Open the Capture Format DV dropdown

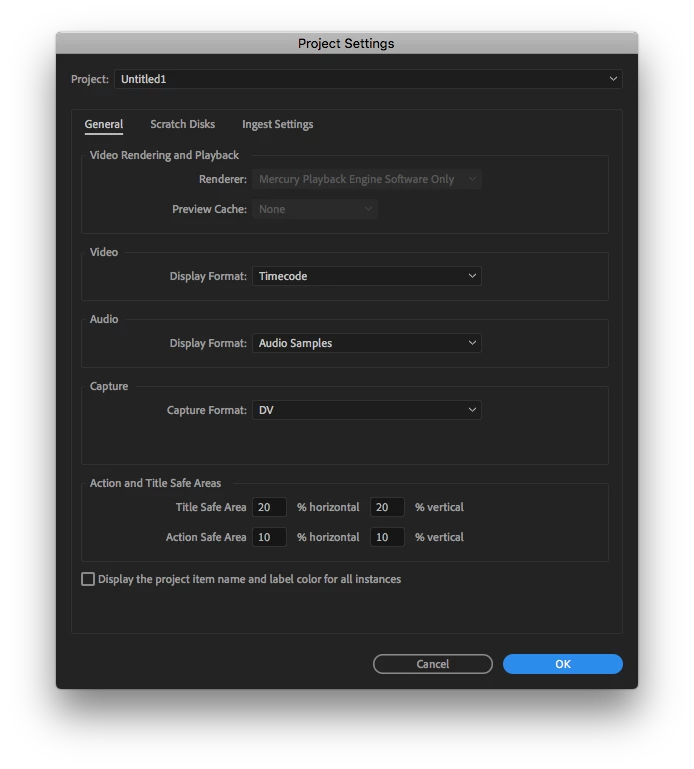point(367,410)
